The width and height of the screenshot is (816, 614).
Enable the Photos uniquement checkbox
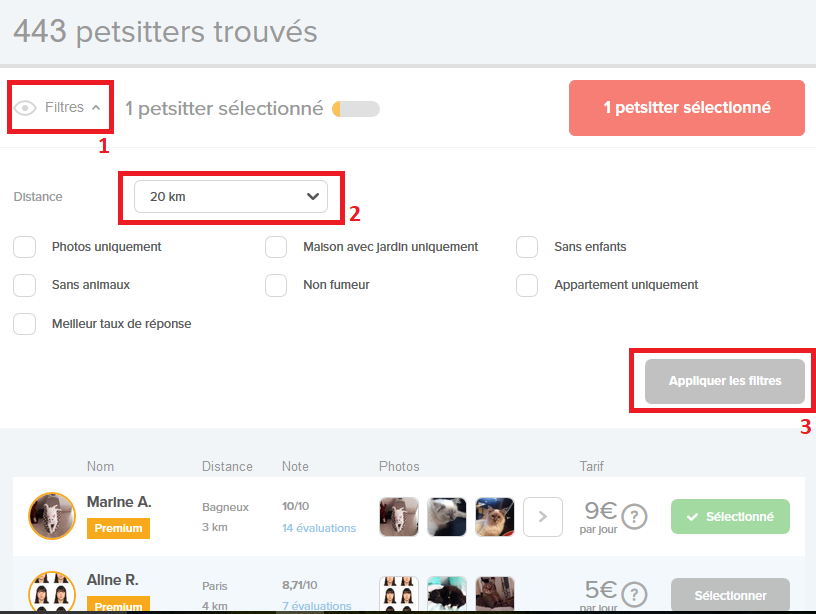(25, 247)
